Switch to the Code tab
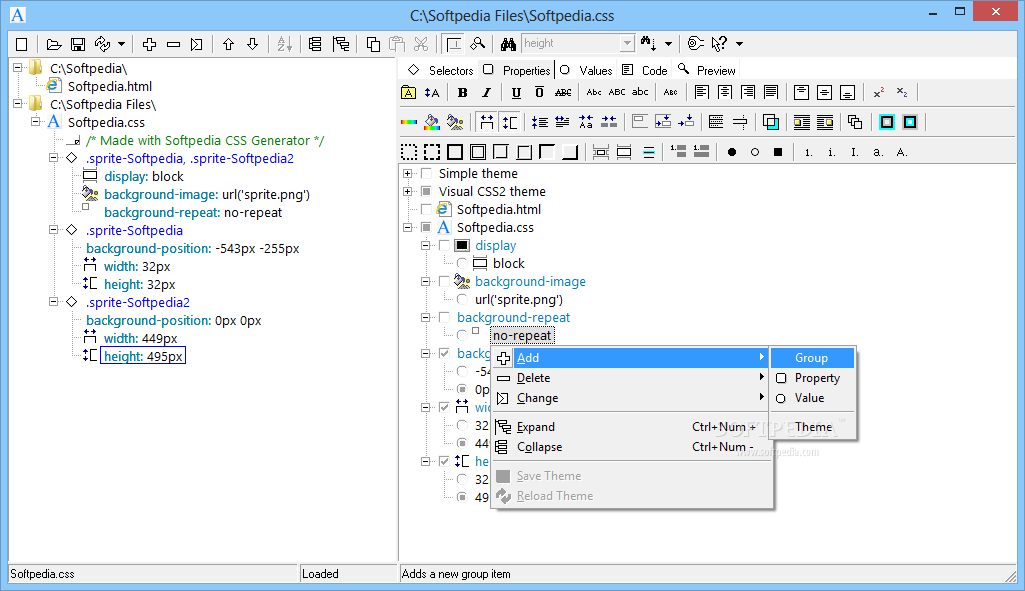Viewport: 1025px width, 591px height. tap(645, 70)
